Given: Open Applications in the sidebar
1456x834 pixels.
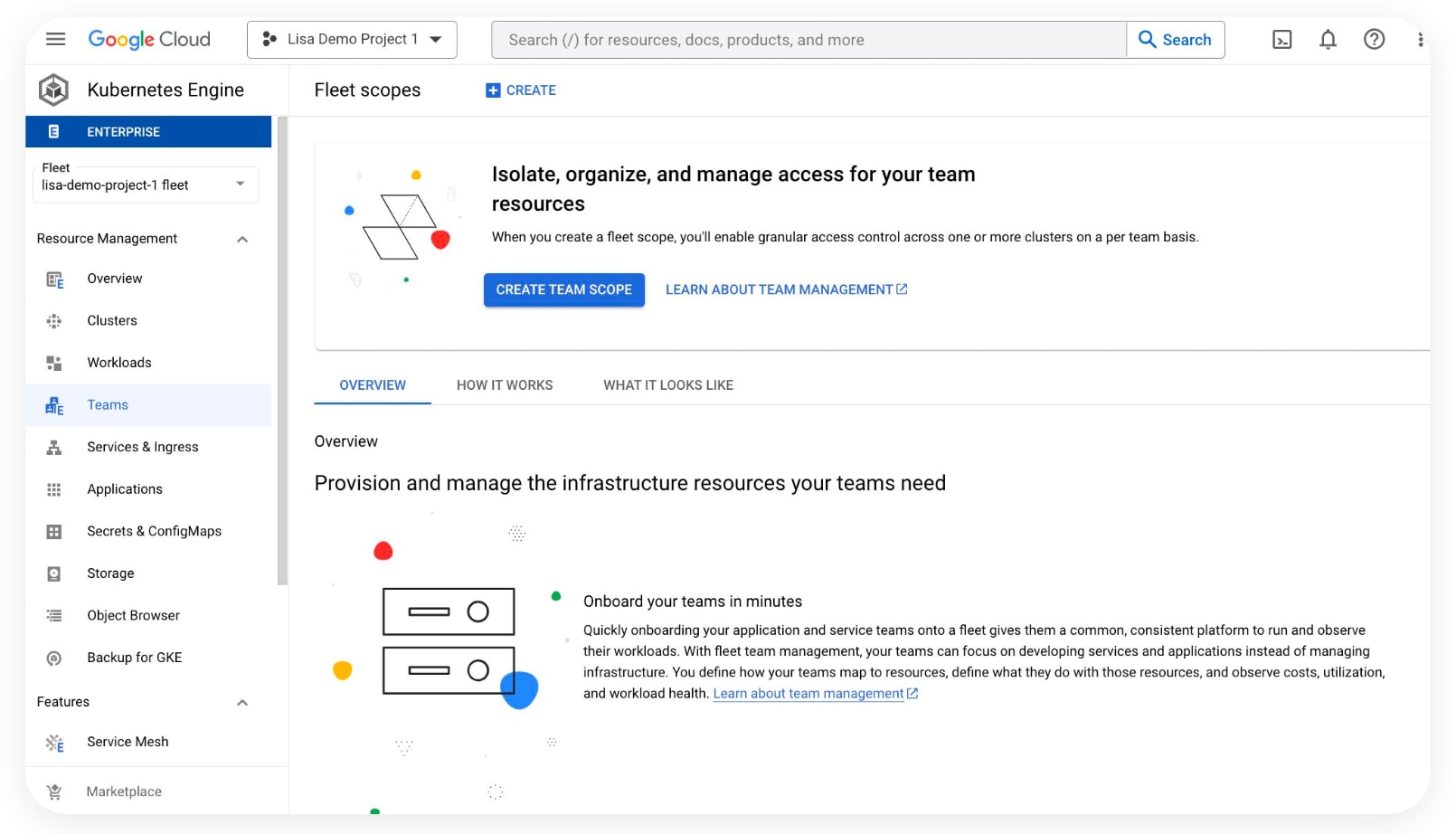Looking at the screenshot, I should (148, 489).
